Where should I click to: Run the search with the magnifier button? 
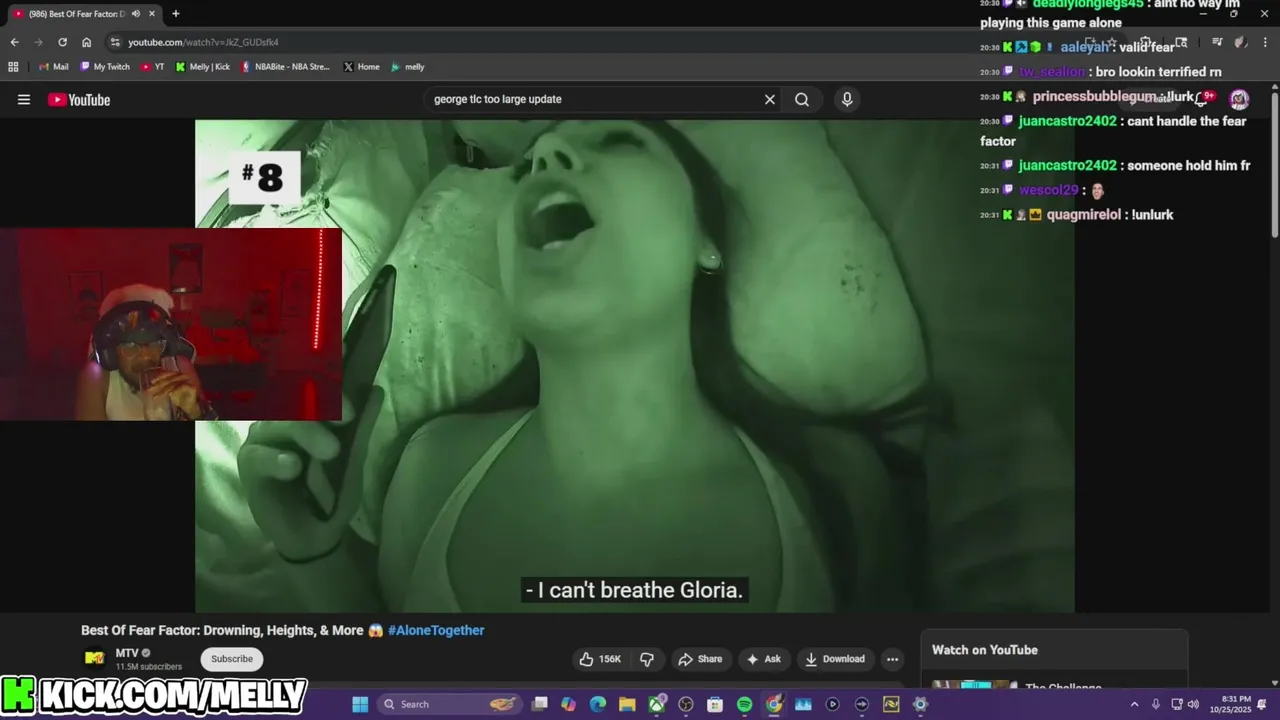point(802,99)
